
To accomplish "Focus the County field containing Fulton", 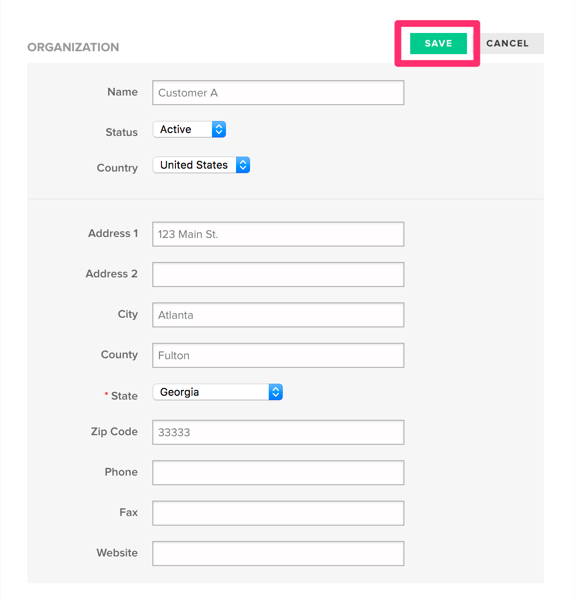I will [x=278, y=355].
